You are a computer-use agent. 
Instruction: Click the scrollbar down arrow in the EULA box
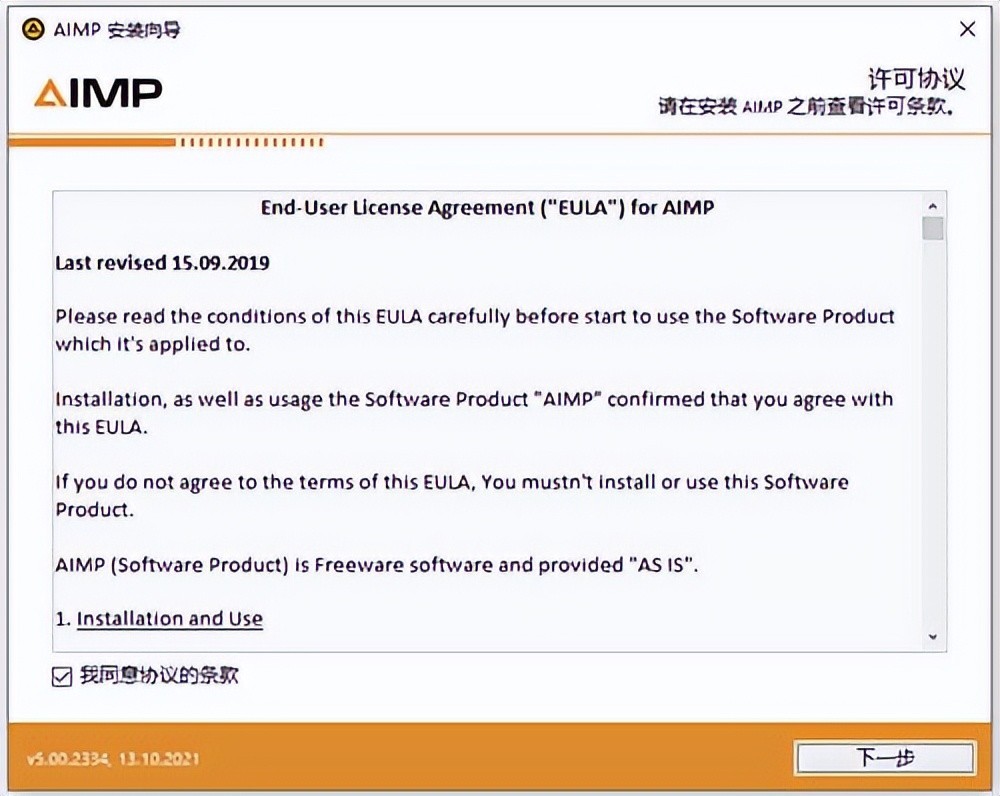click(933, 637)
